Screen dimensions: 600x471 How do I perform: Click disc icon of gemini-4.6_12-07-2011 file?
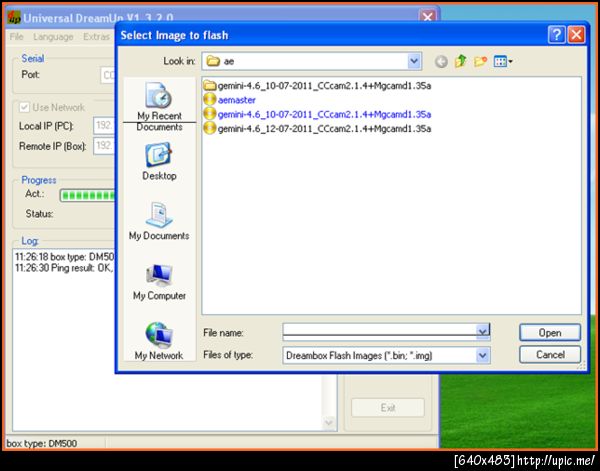tap(210, 128)
